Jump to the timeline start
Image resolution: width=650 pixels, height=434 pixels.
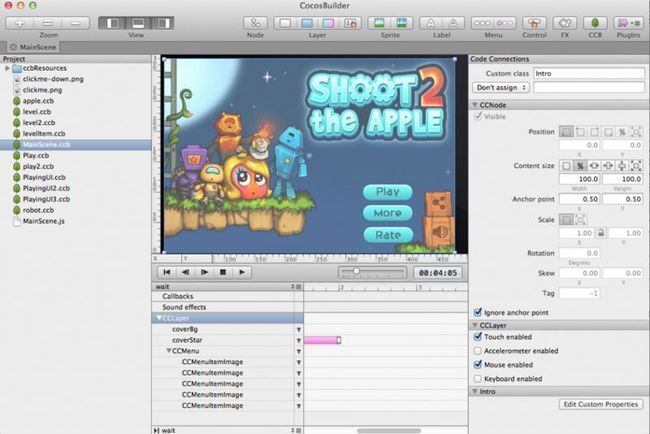(167, 272)
